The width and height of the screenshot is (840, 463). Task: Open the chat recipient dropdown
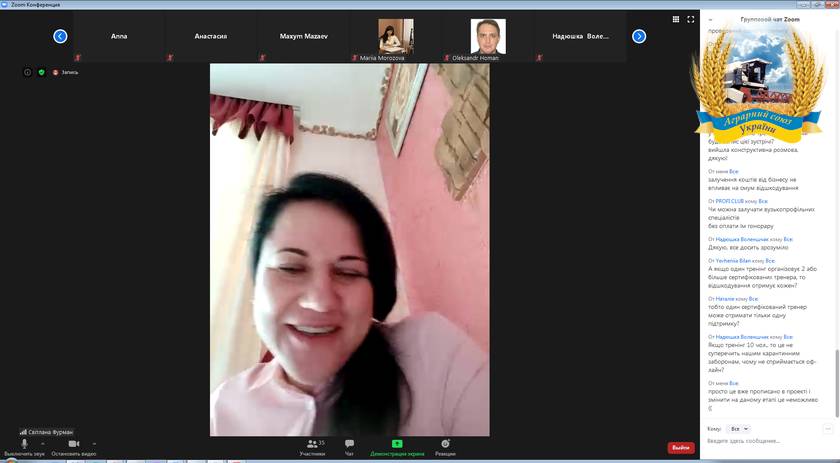739,429
